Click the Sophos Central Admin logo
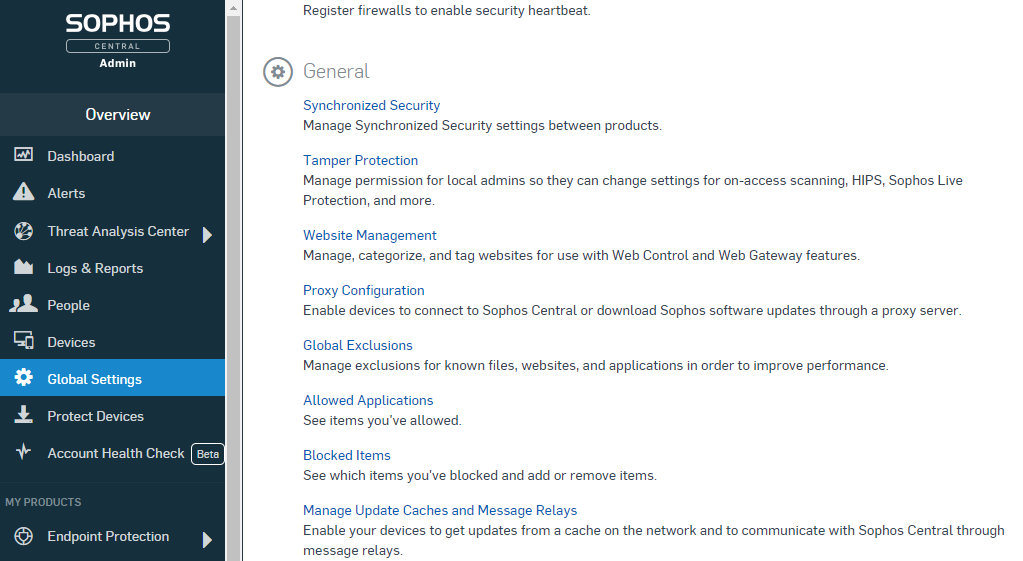The height and width of the screenshot is (561, 1023). [117, 40]
